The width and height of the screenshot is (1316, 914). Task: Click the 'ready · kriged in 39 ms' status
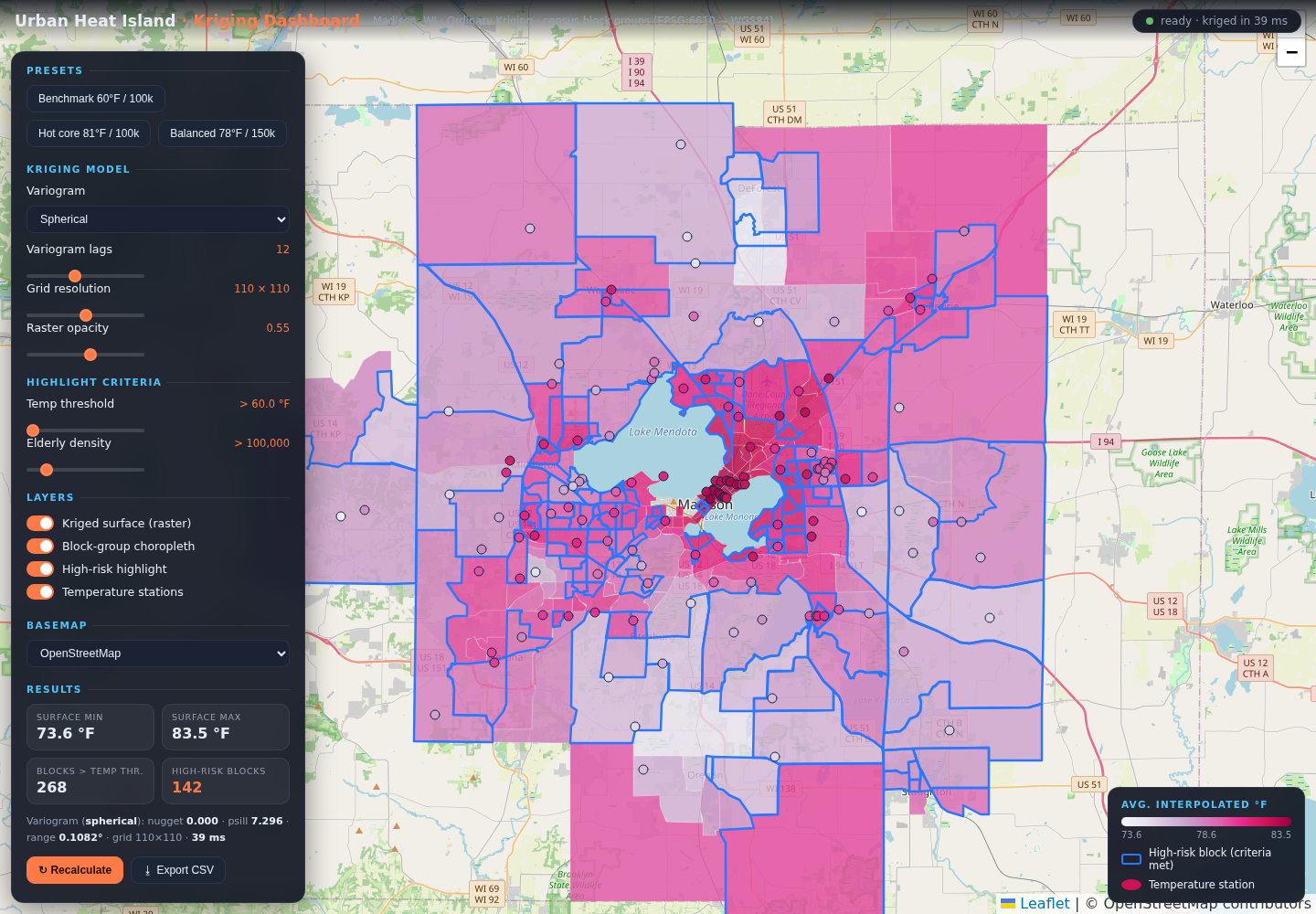point(1216,21)
